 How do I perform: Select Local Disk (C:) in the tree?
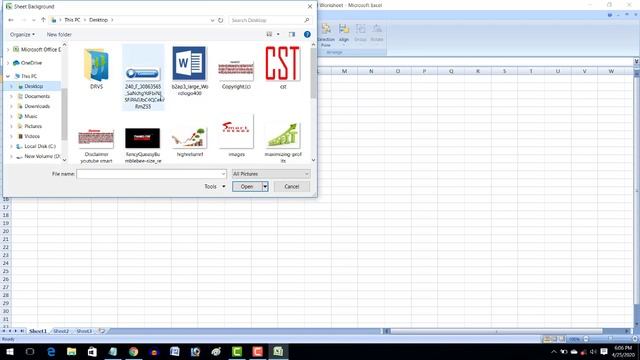click(40, 147)
